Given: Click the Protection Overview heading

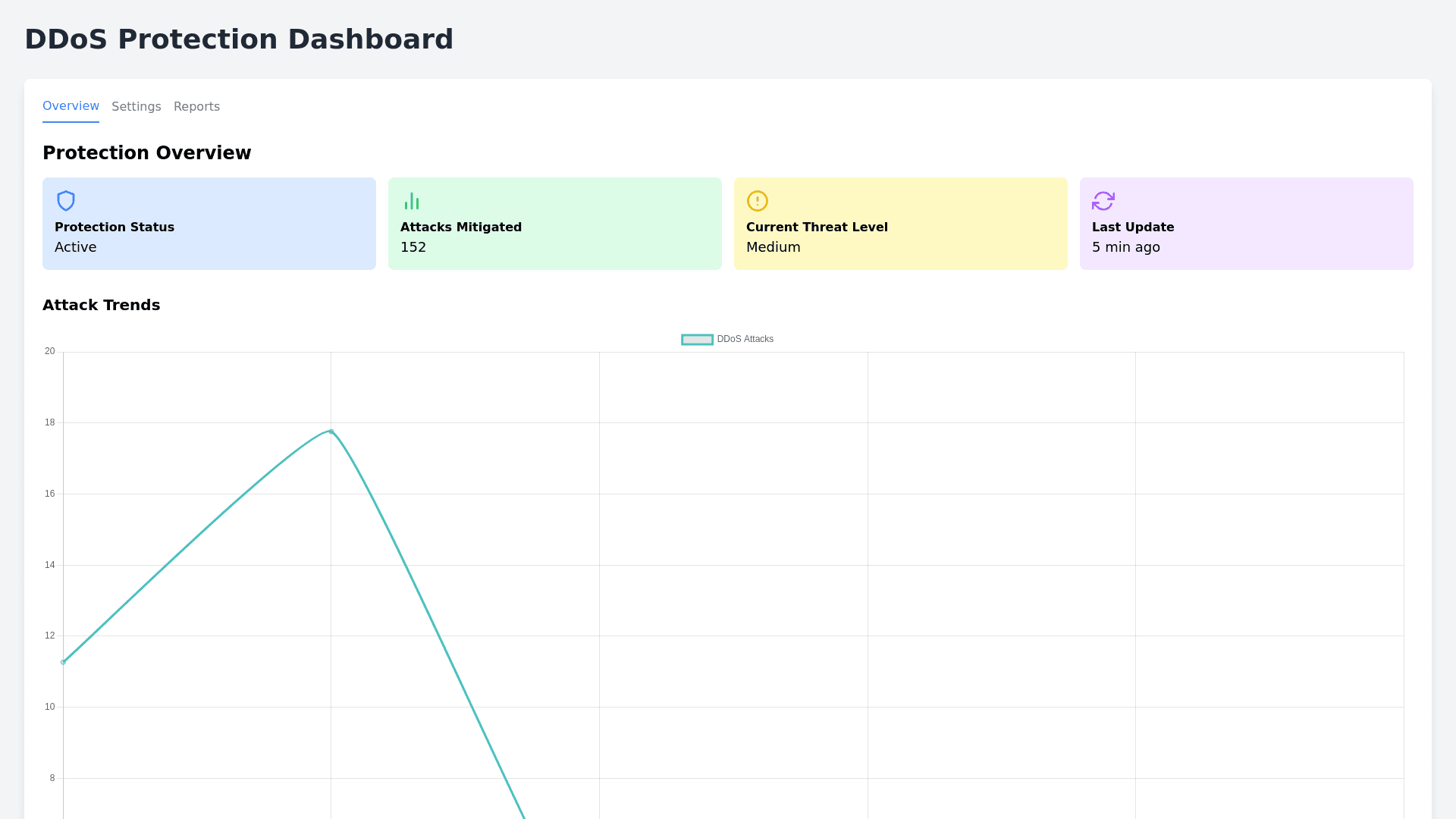Looking at the screenshot, I should pyautogui.click(x=146, y=153).
